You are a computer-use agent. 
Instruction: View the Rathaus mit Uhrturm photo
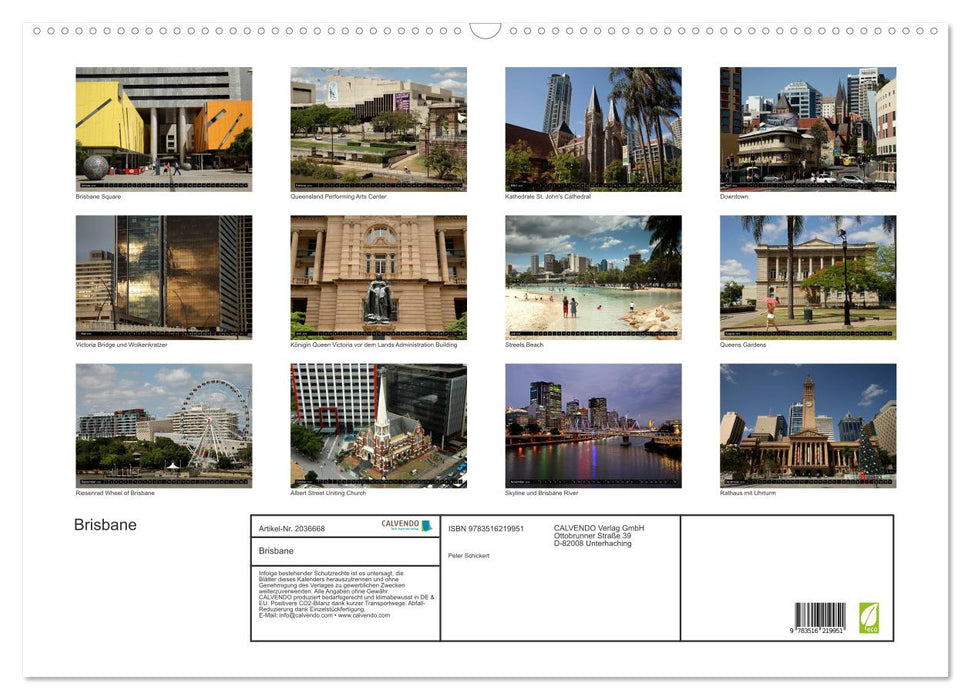(807, 425)
